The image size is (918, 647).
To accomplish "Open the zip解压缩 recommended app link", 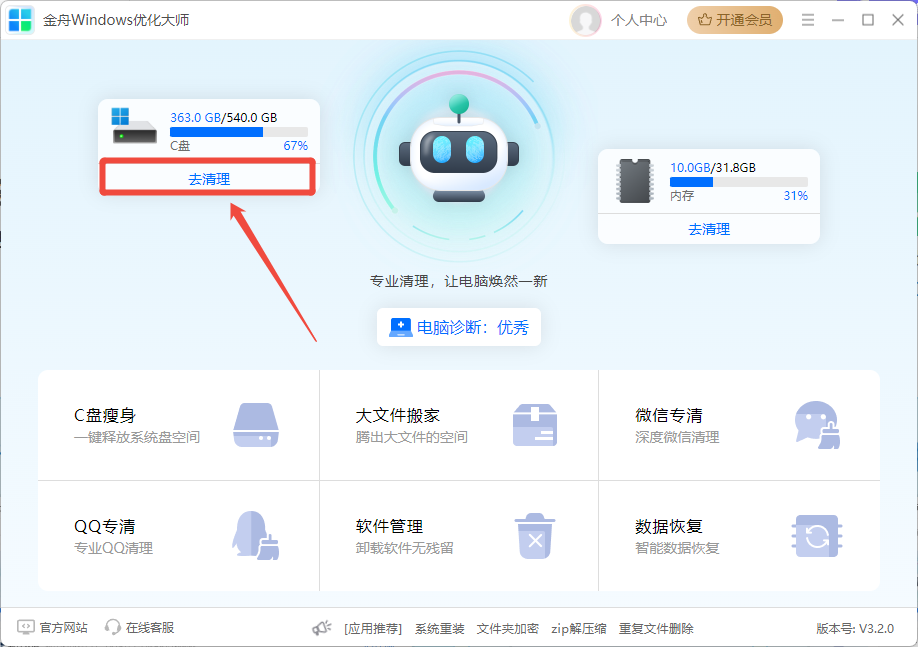I will click(578, 629).
